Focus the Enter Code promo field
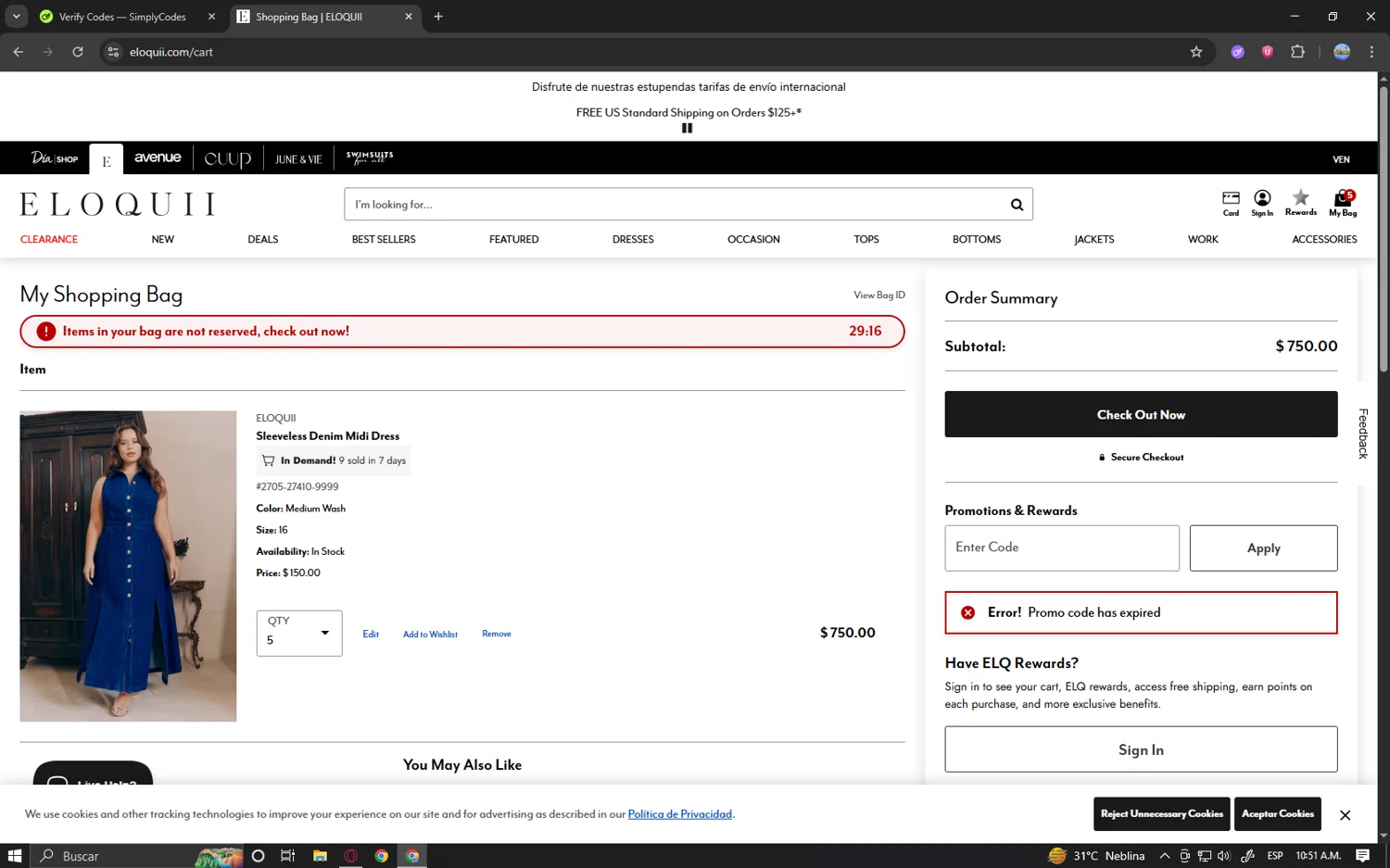Screen dimensions: 1390x868 pos(1062,547)
